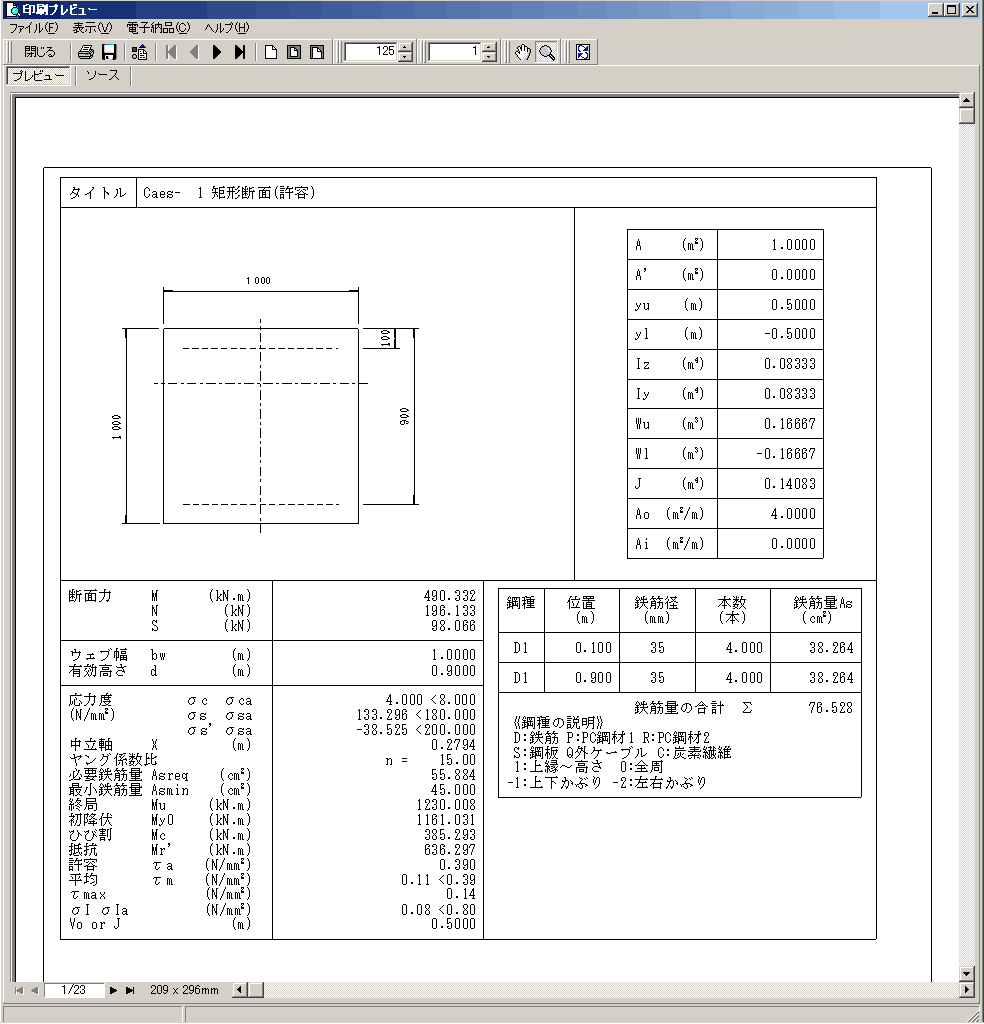Jump to last page toolbar icon
984x1024 pixels.
240,52
